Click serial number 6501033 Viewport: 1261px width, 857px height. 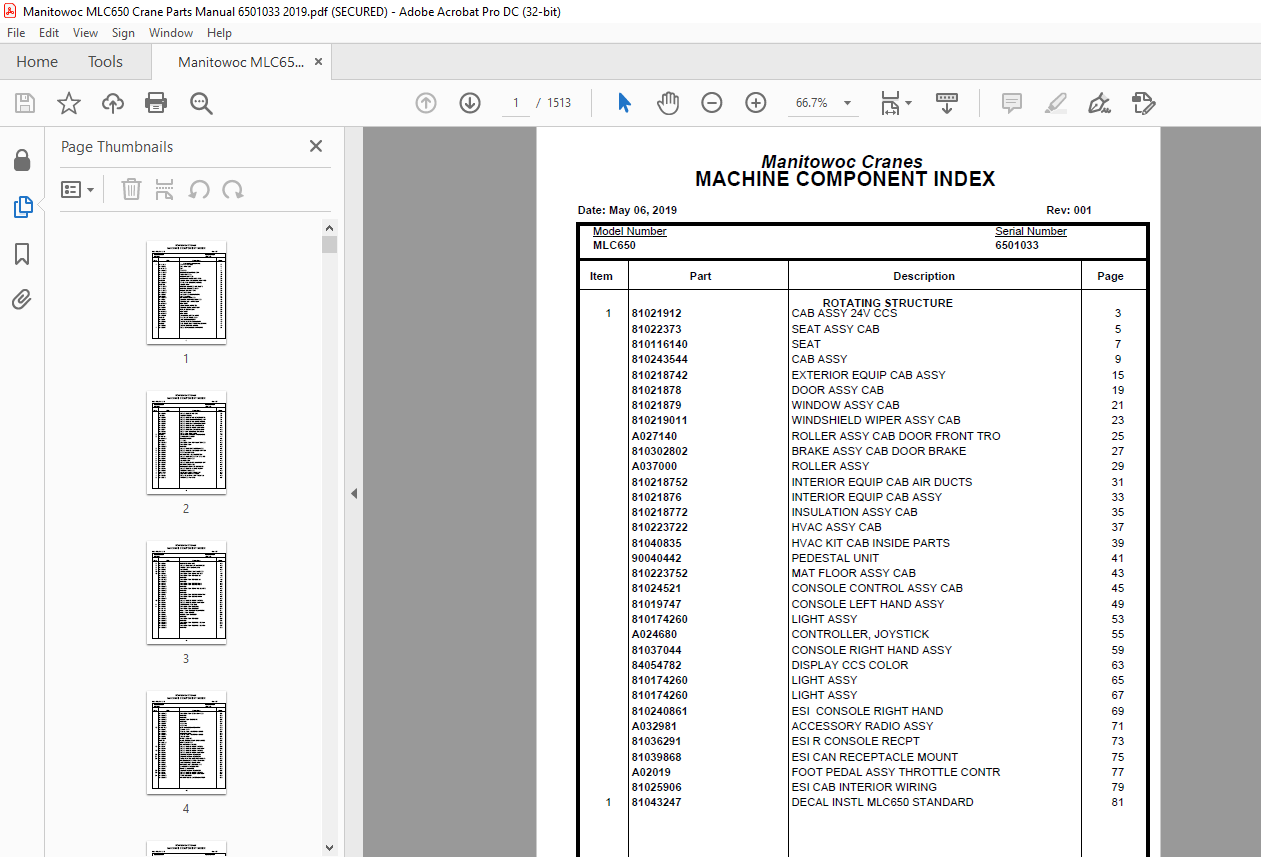(1017, 245)
